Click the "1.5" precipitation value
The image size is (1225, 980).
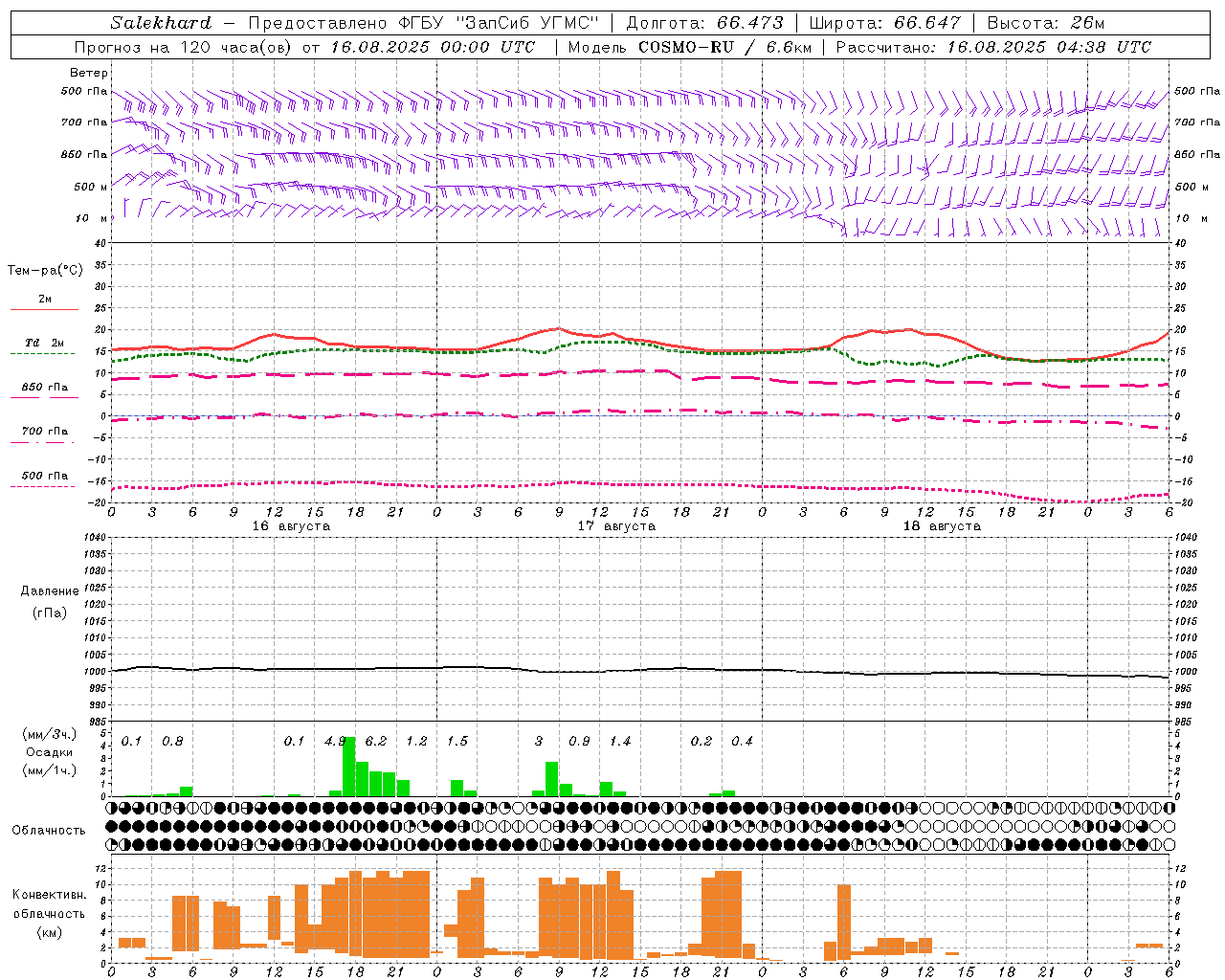pos(457,741)
